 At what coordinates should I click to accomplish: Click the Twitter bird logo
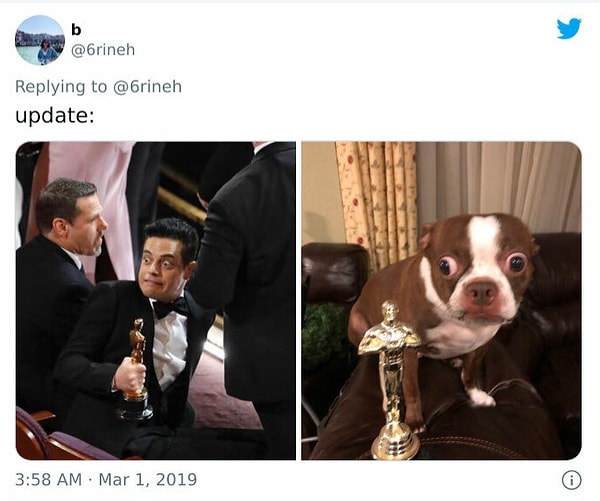coord(569,29)
